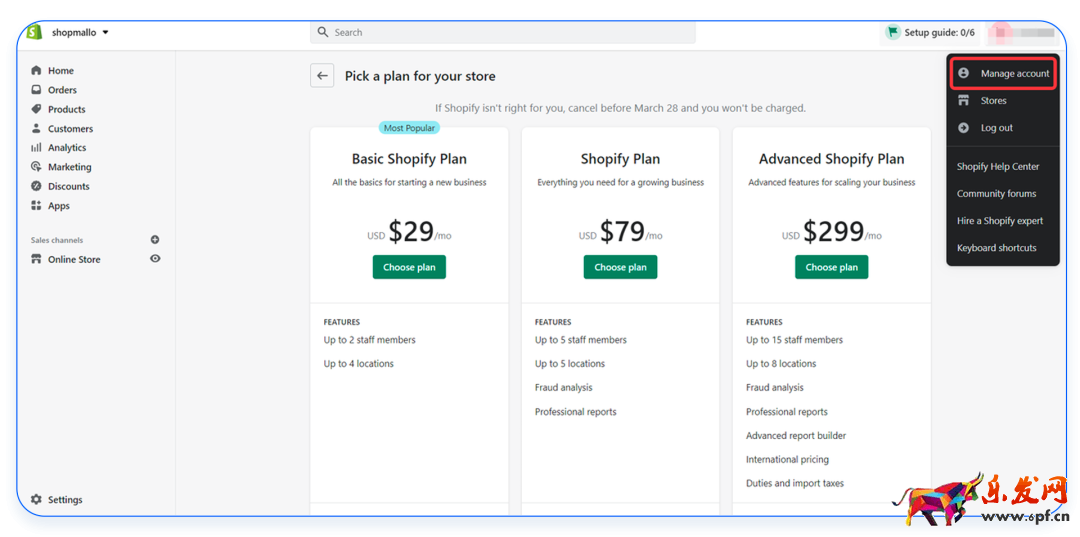Click the Home icon in sidebar
The width and height of the screenshot is (1080, 537).
pyautogui.click(x=37, y=71)
